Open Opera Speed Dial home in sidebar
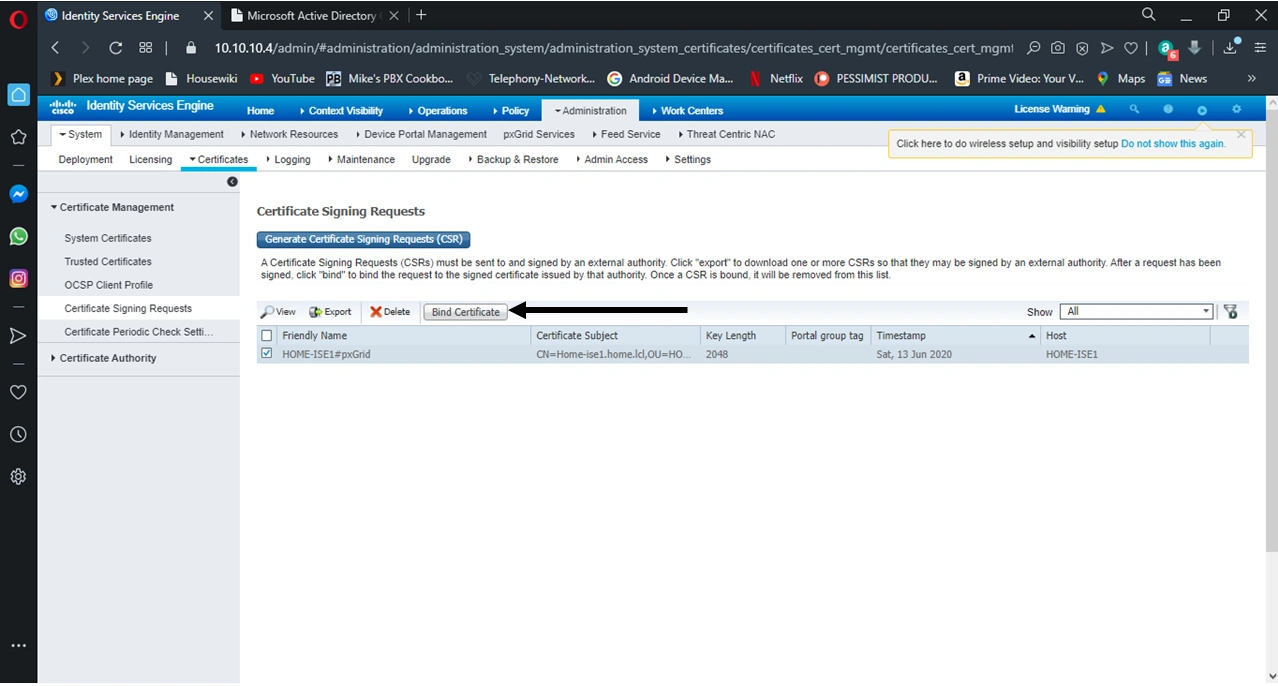Image resolution: width=1278 pixels, height=686 pixels. coord(18,95)
